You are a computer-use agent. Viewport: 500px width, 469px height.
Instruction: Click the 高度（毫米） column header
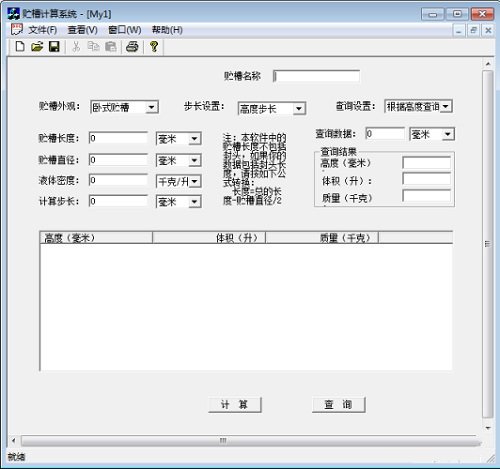96,238
